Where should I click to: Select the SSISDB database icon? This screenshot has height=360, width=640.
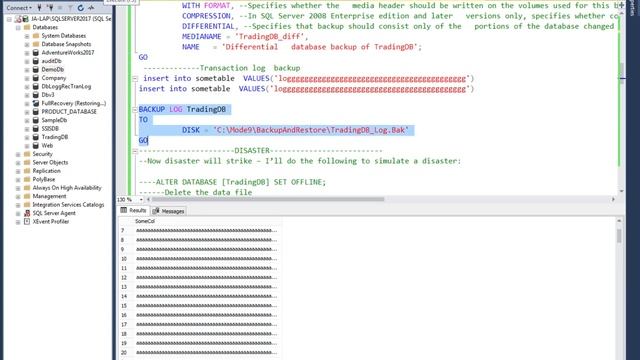point(36,129)
